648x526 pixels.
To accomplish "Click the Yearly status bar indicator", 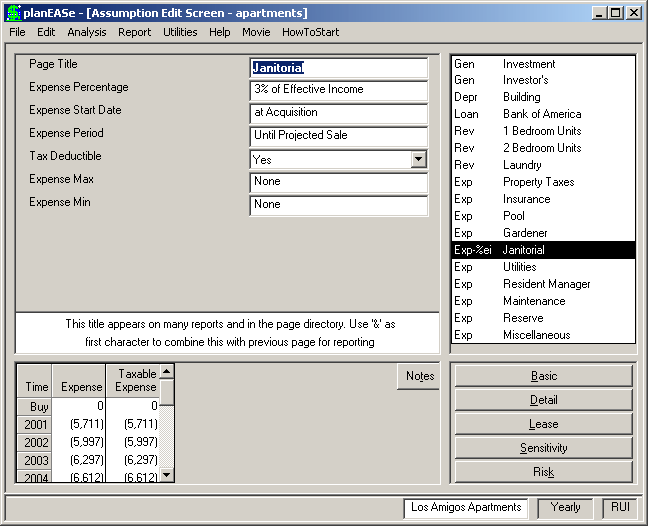I will [x=565, y=507].
